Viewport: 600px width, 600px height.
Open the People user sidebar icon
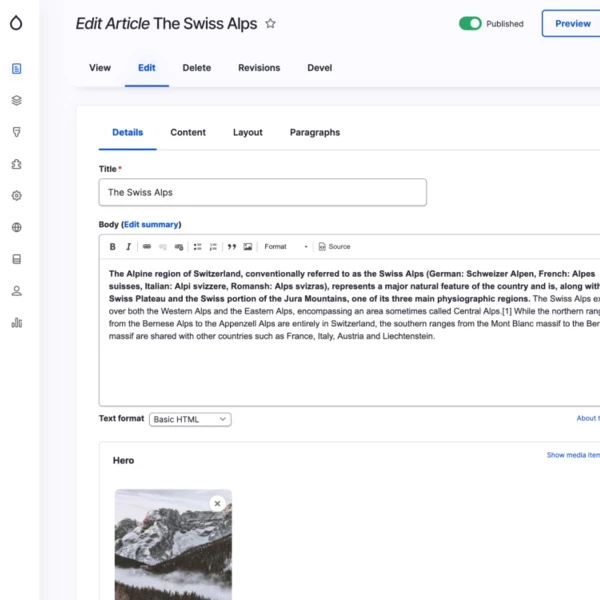click(16, 291)
